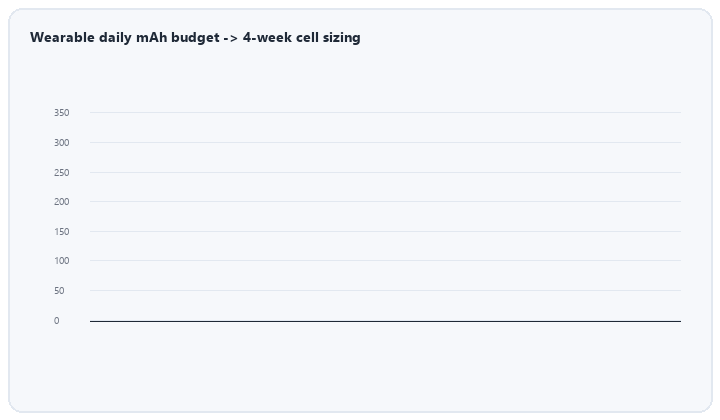Select the 300 y-axis label
Screen dimensions: 720x420
tap(62, 143)
